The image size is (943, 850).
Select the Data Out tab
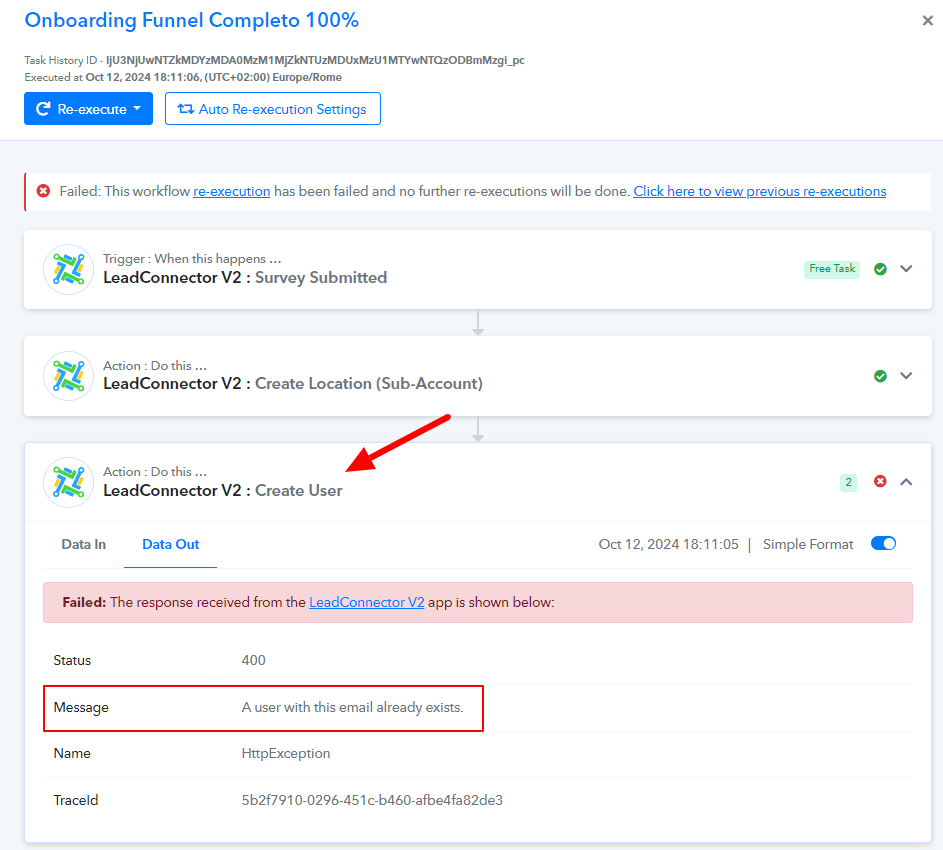(x=170, y=544)
